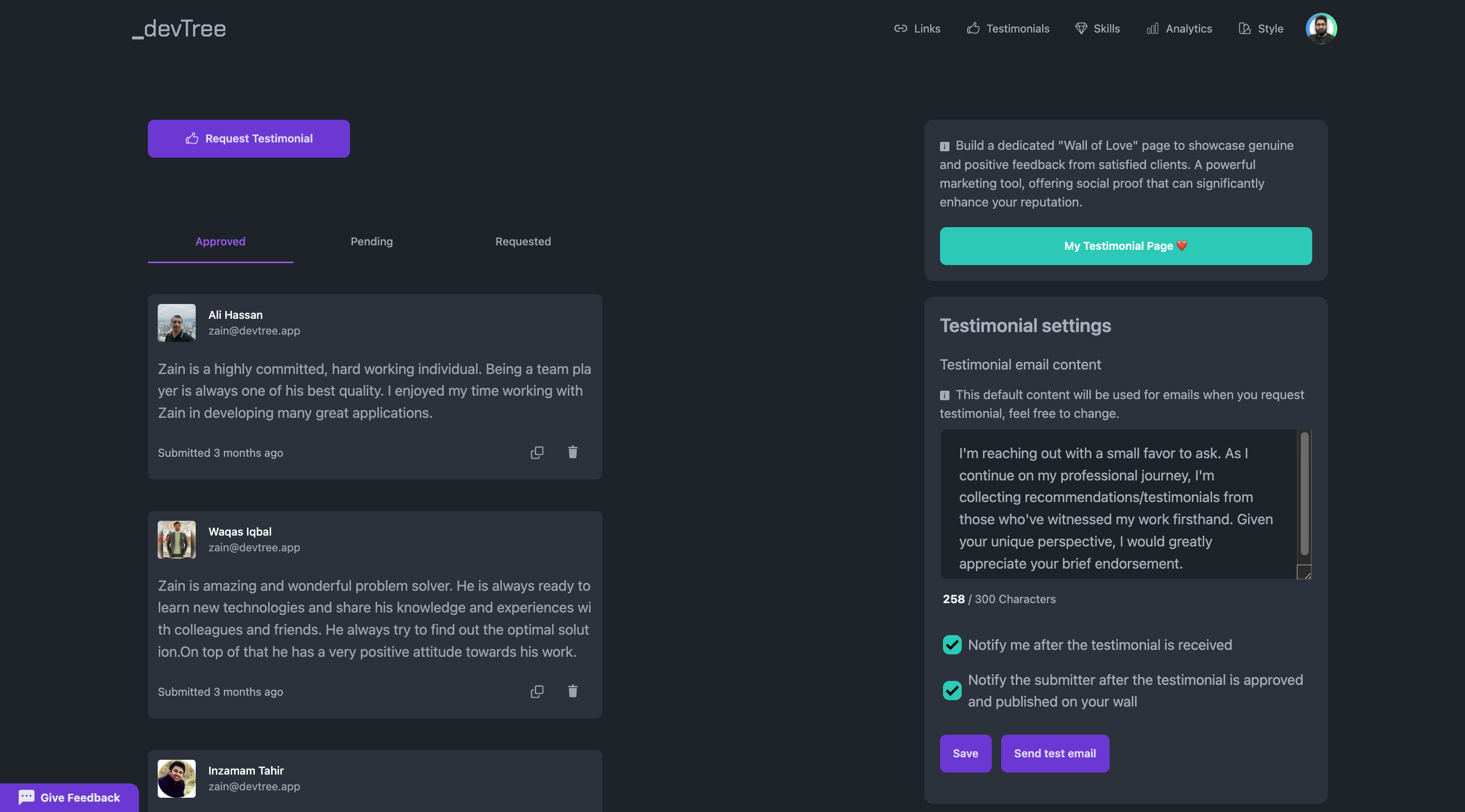Click the diamond icon beside Skills
Screen dimensions: 1465x812
[x=1081, y=29]
